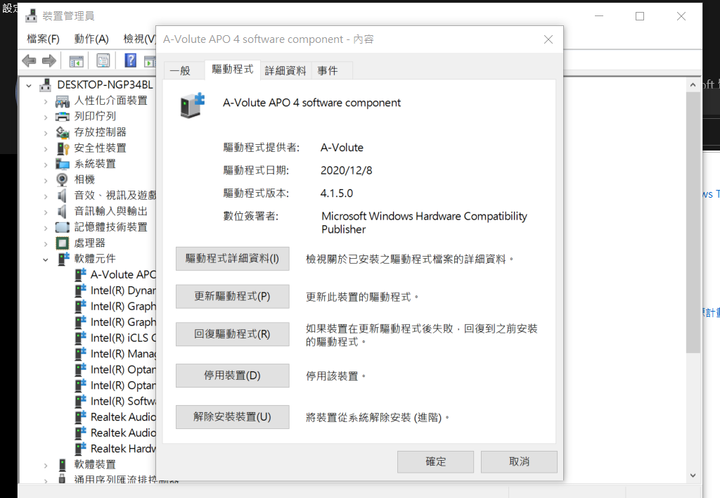Confirm with the 確定 button
Image resolution: width=720 pixels, height=498 pixels.
pyautogui.click(x=435, y=461)
